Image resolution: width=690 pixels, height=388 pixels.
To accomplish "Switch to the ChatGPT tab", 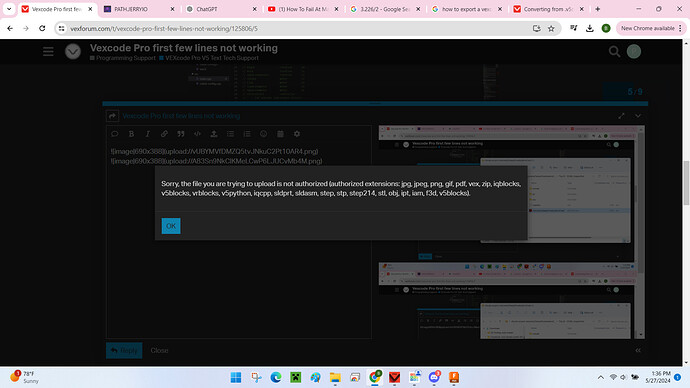I will coord(221,9).
